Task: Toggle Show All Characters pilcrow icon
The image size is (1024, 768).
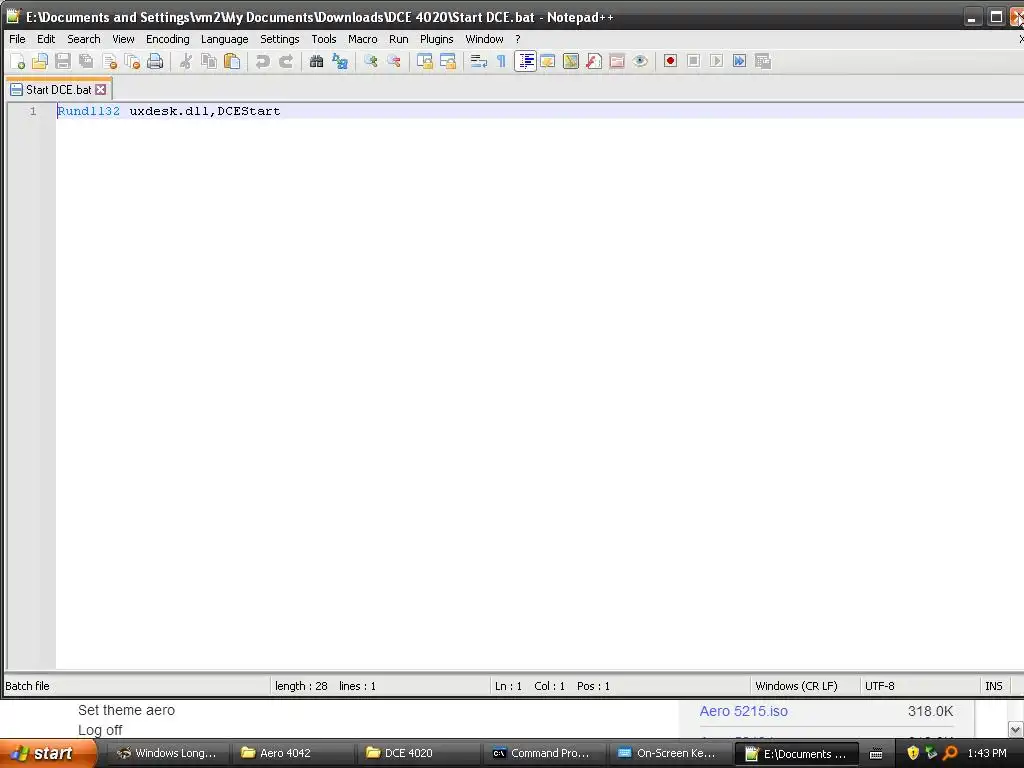Action: pyautogui.click(x=502, y=61)
